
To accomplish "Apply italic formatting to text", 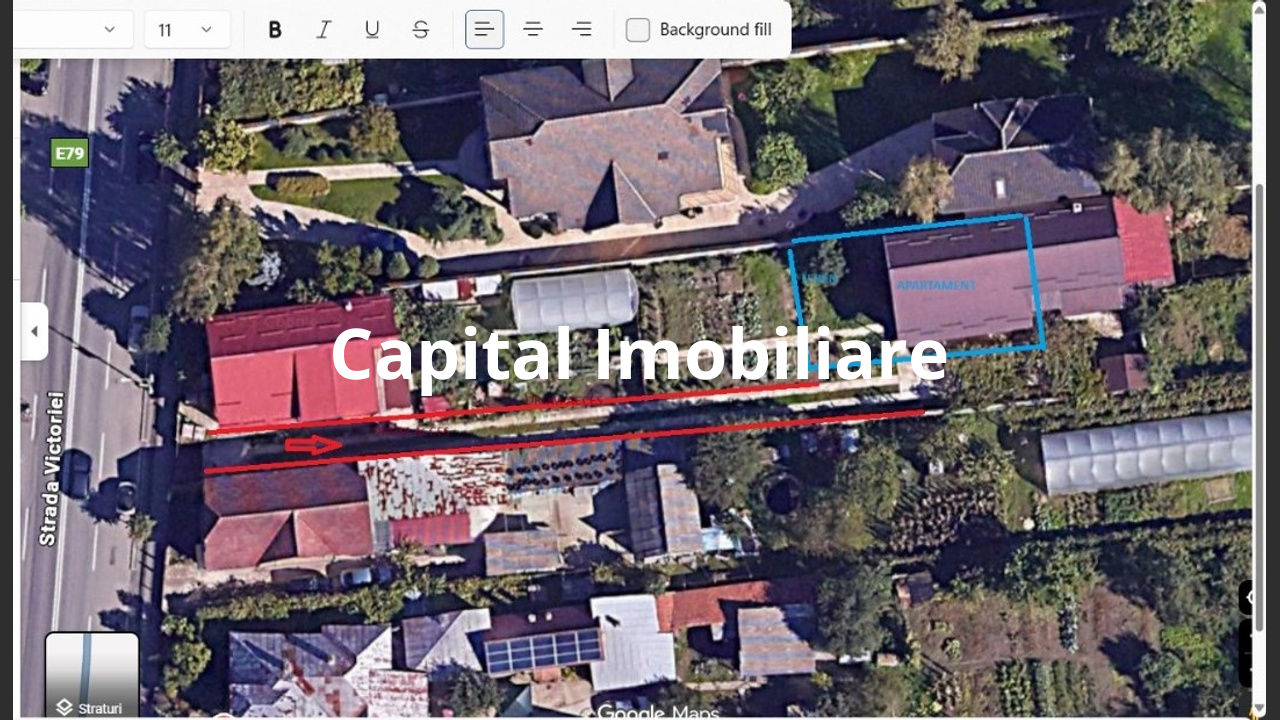I will tap(323, 30).
